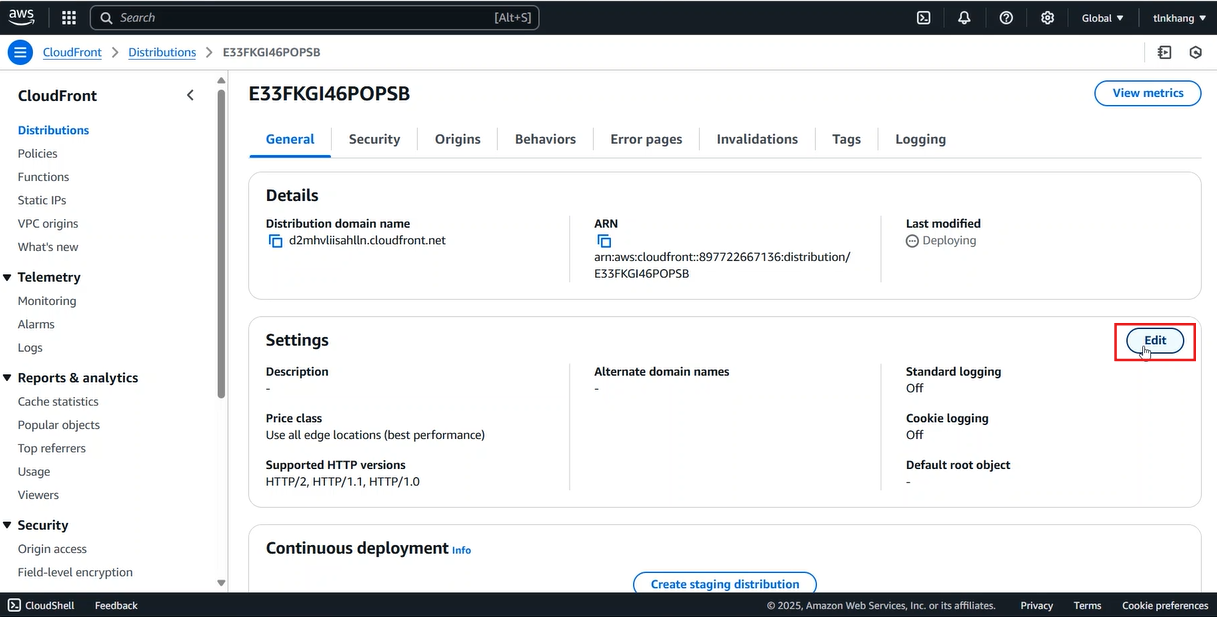Open Logs under Telemetry

[x=30, y=348]
